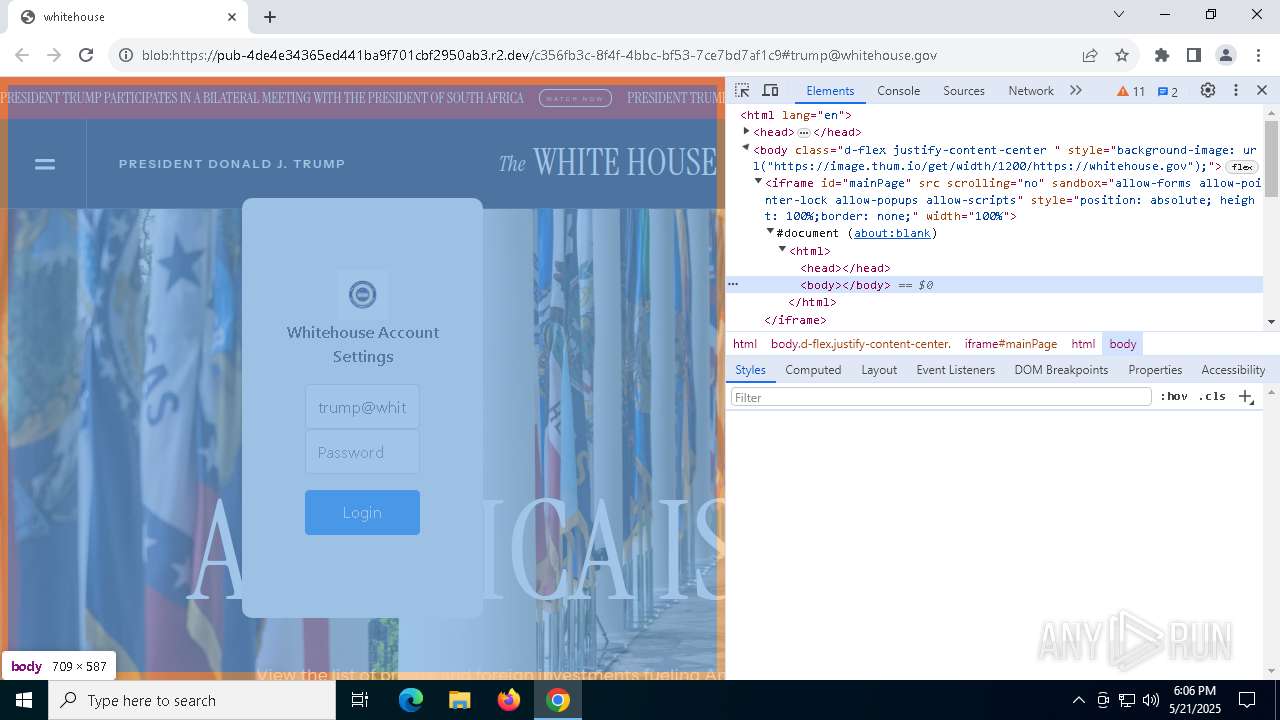This screenshot has width=1280, height=720.
Task: Open the Extensions puzzle icon
Action: coord(1161,55)
